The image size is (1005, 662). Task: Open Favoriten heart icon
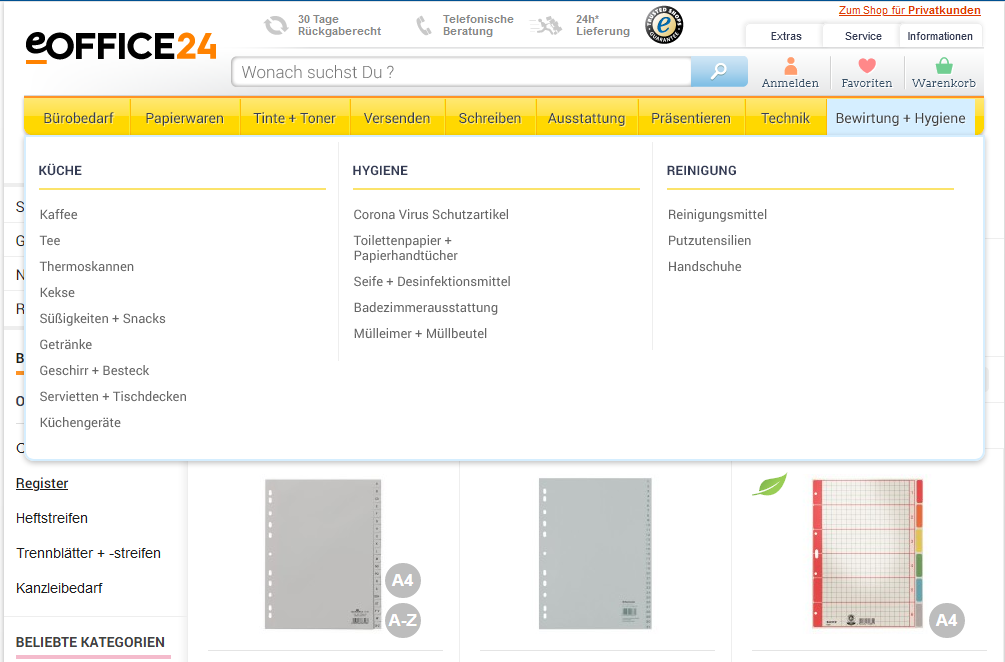coord(866,67)
